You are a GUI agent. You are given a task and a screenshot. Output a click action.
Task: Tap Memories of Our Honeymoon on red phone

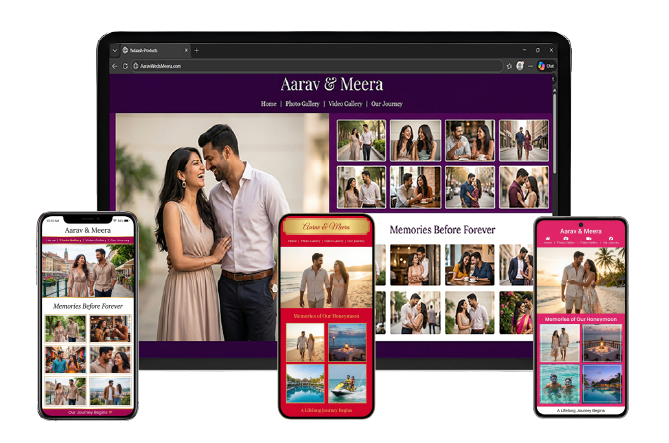click(326, 316)
